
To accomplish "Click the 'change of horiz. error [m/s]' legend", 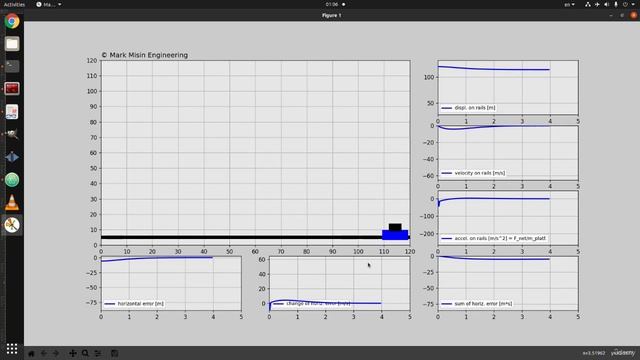I will tap(312, 304).
